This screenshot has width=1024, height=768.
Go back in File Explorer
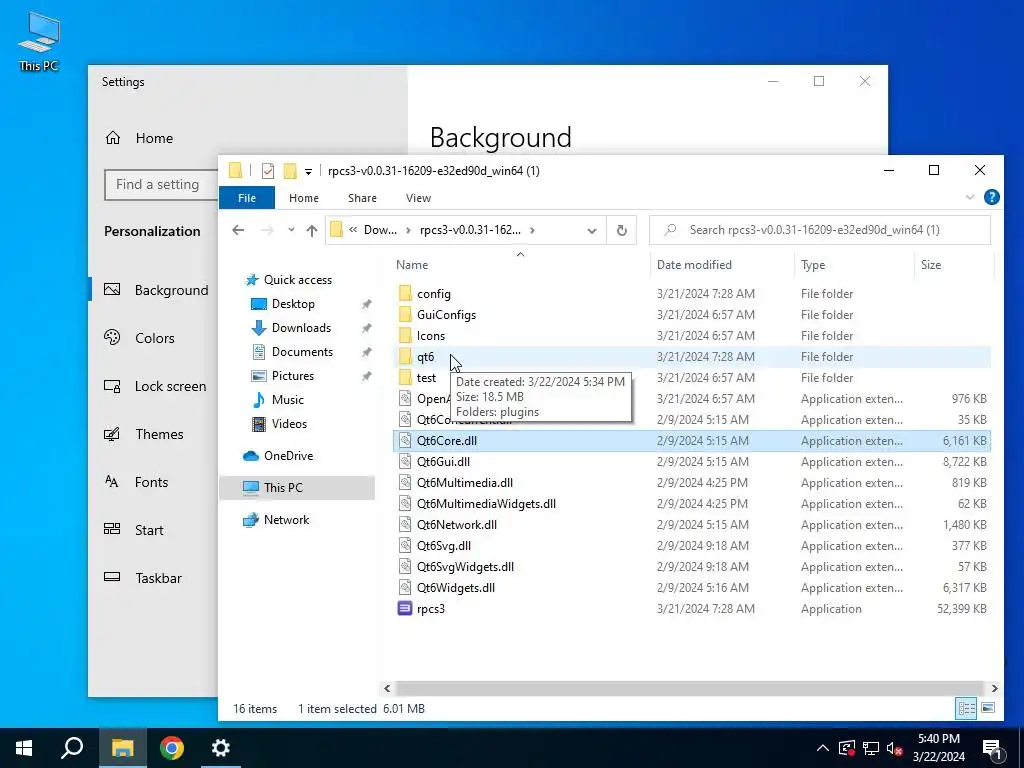tap(238, 230)
